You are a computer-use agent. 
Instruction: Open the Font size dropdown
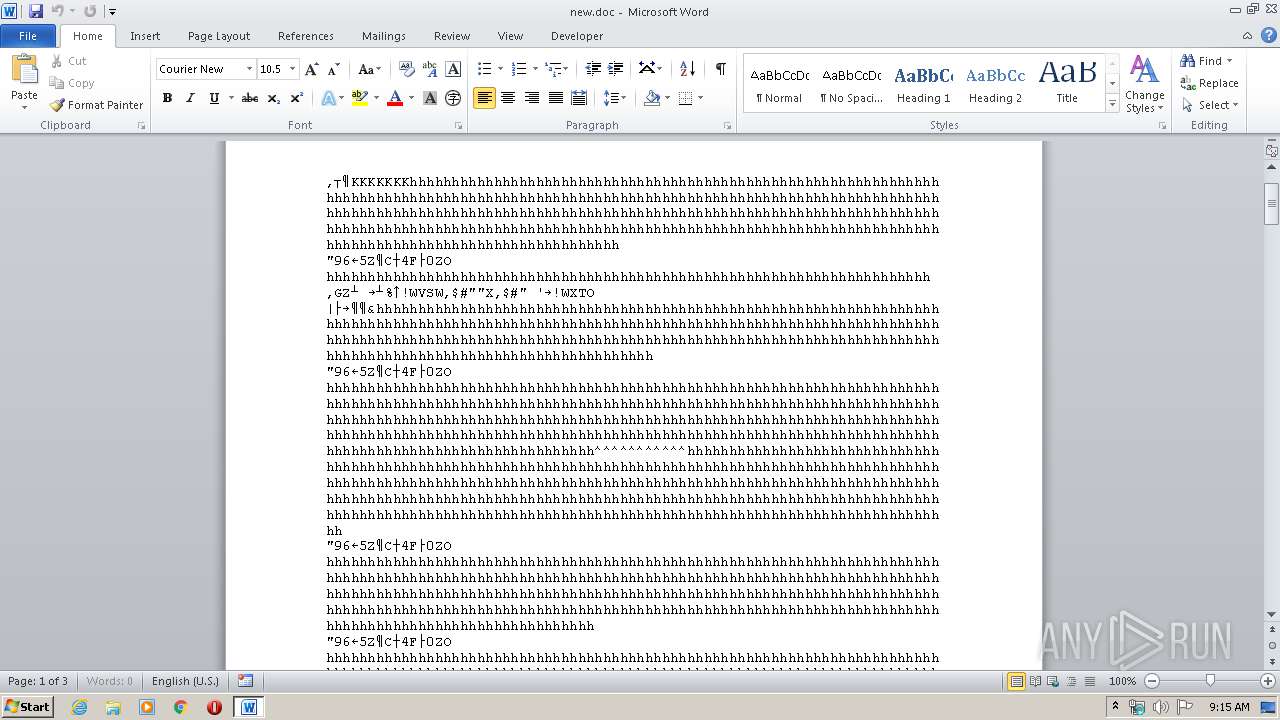tap(292, 69)
